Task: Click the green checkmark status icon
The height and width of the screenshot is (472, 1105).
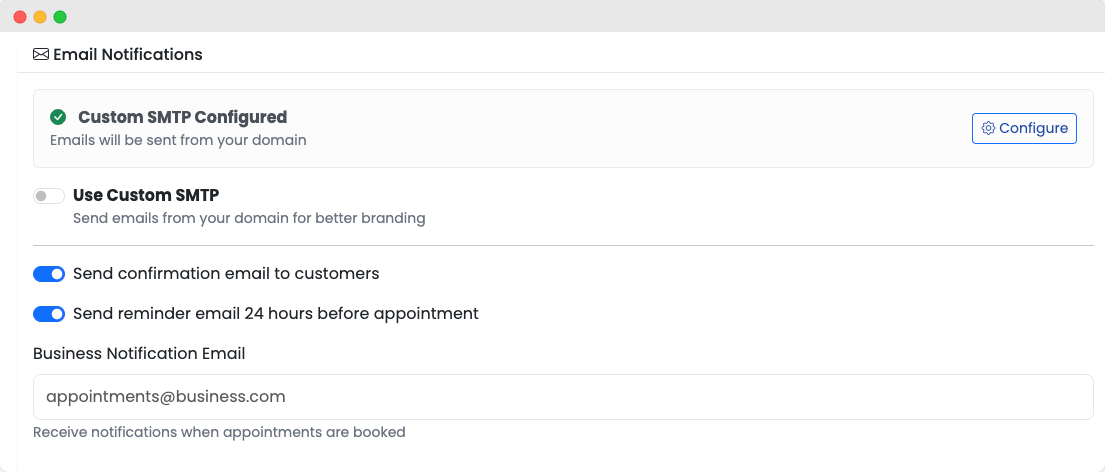Action: coord(58,117)
